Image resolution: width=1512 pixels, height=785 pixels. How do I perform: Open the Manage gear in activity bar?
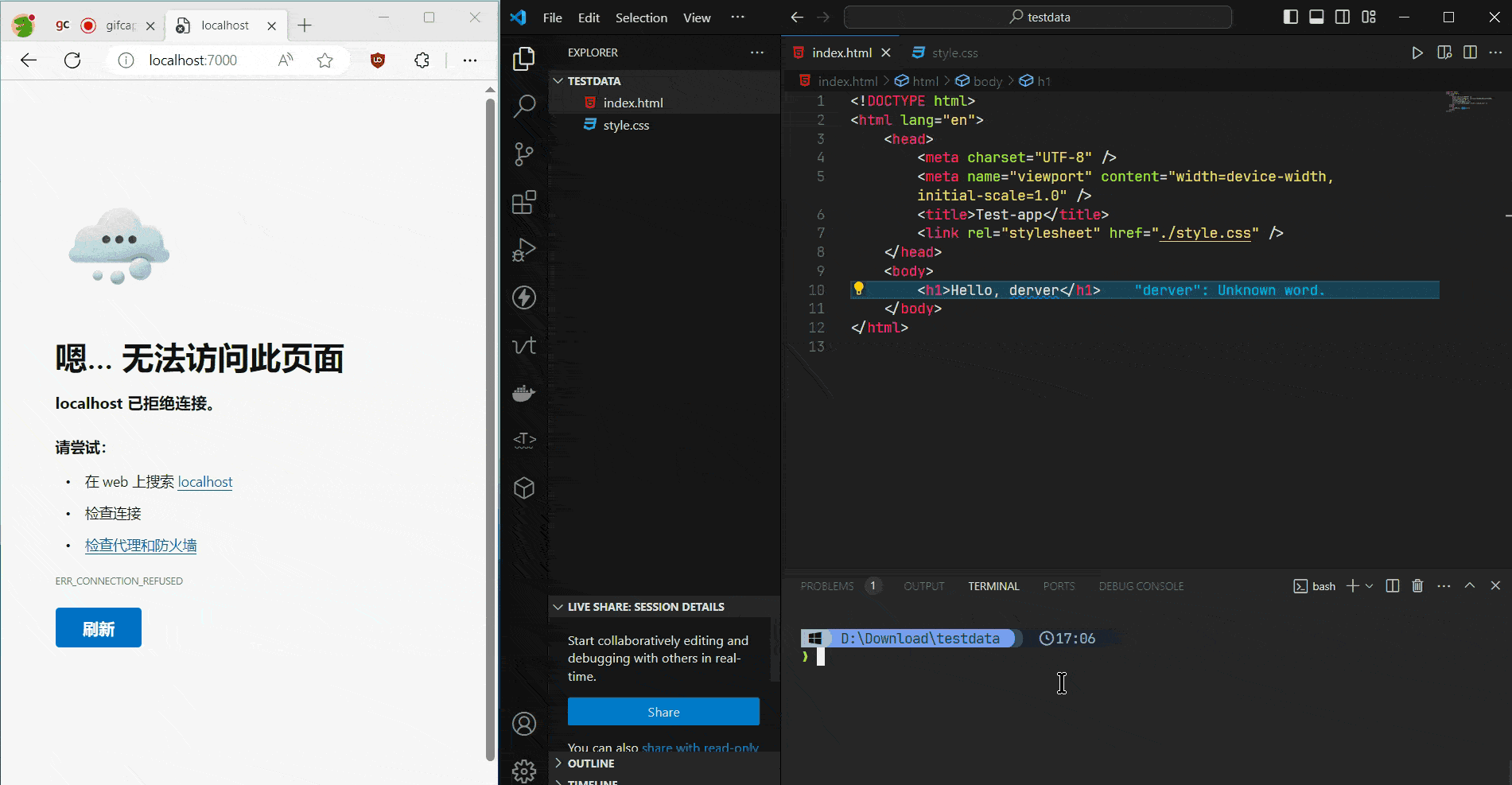524,771
